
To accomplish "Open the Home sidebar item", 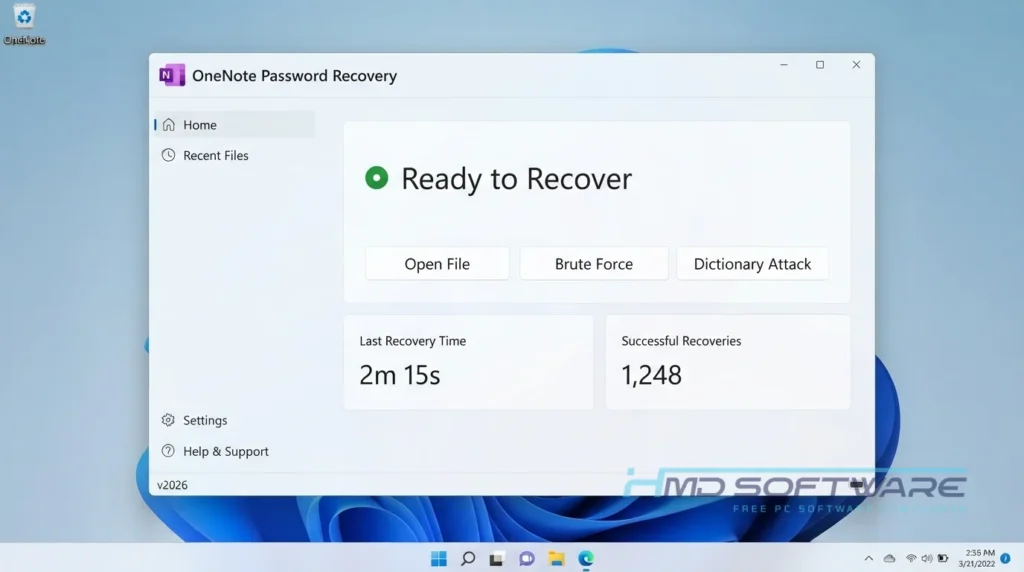I will (234, 124).
